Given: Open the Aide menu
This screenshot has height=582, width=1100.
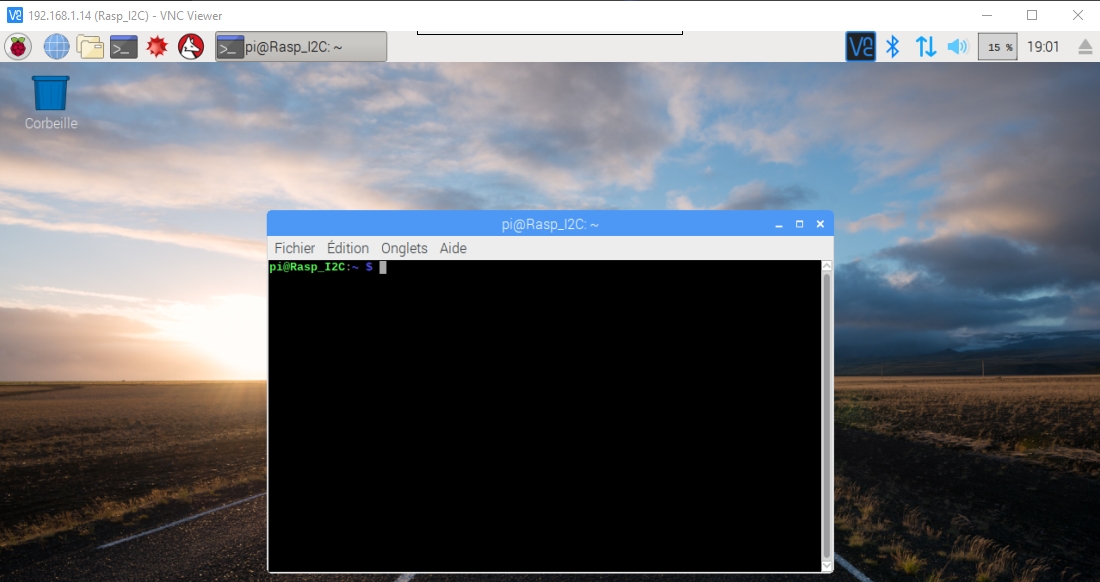Looking at the screenshot, I should [x=453, y=248].
